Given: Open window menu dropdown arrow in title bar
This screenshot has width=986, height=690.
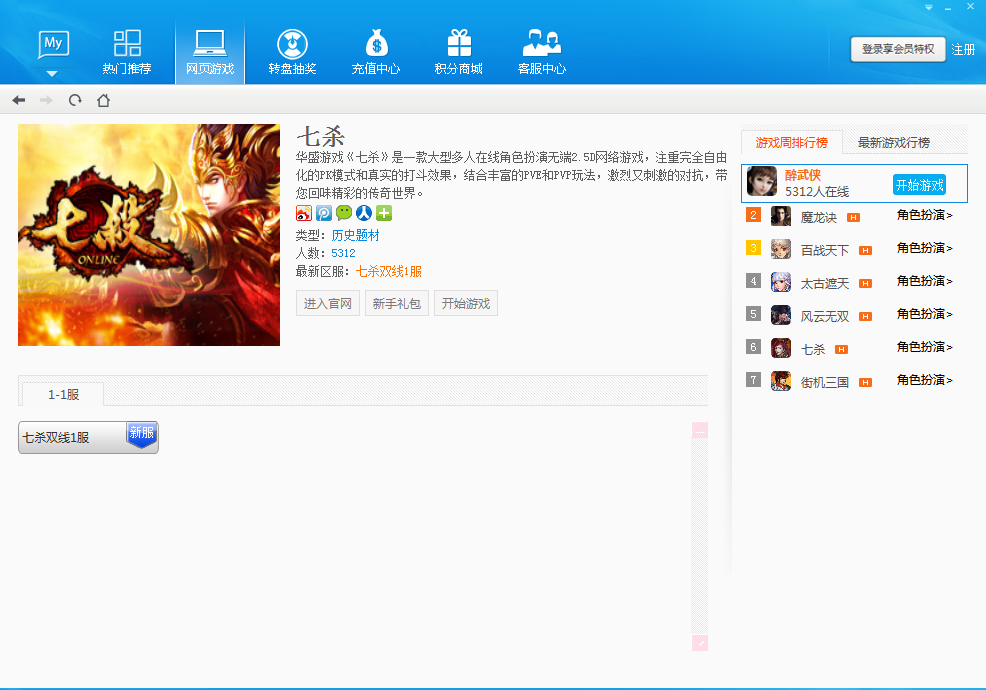Looking at the screenshot, I should point(929,7).
